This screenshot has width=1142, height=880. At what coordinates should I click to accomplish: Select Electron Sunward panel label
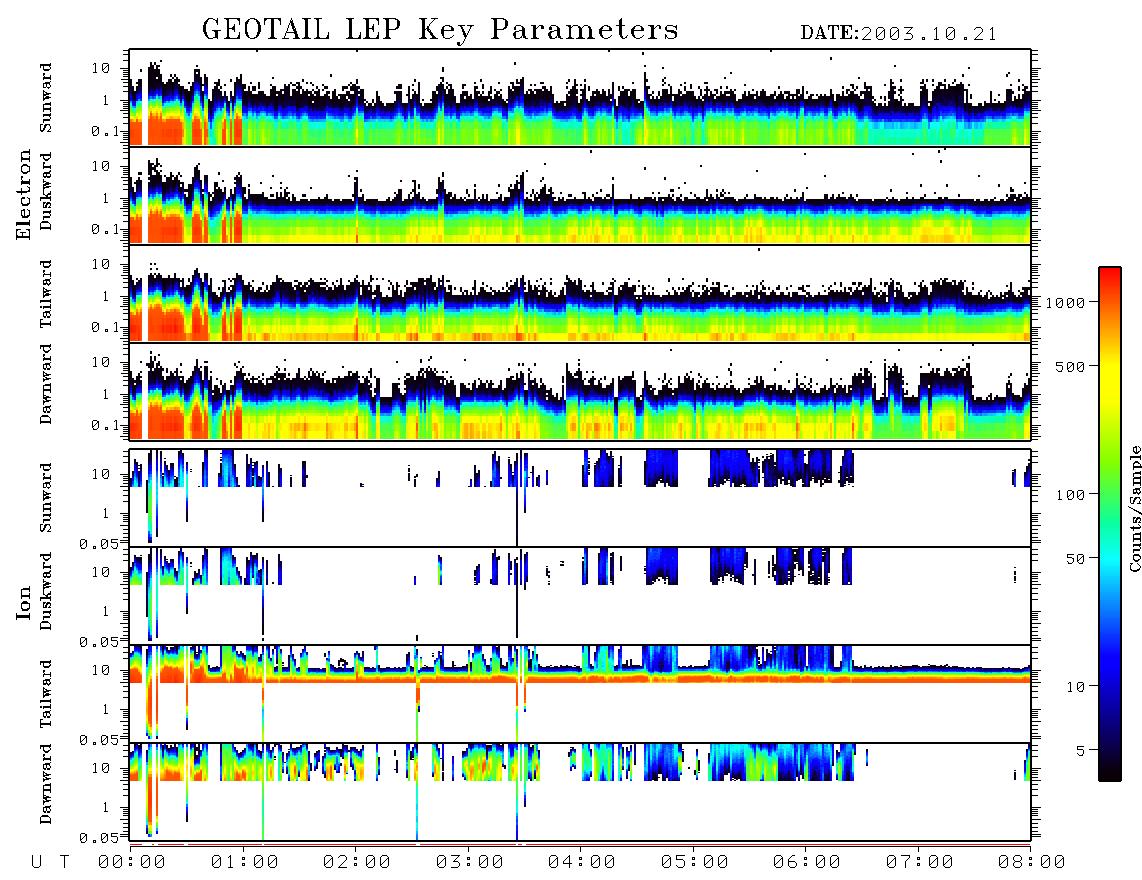point(46,98)
